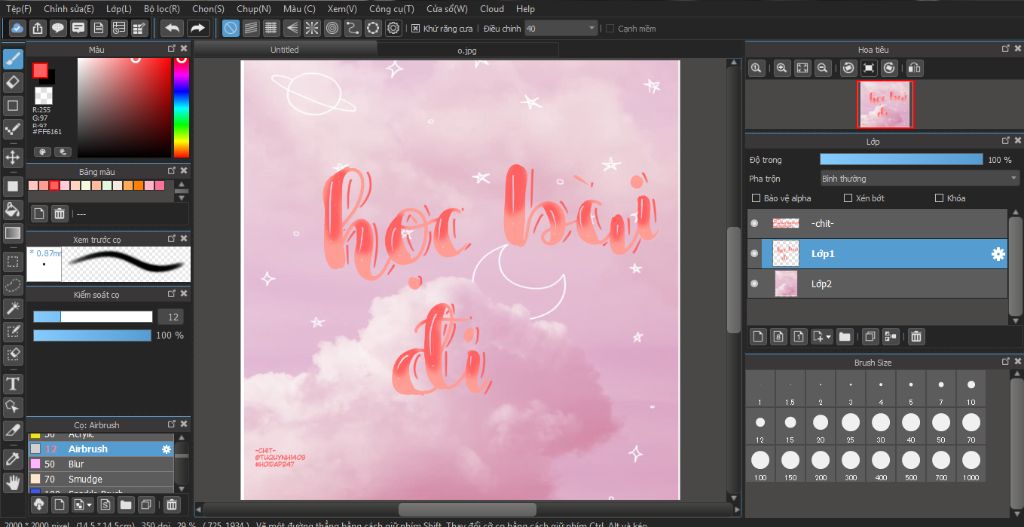Select the Brush tool in left toolbar
The width and height of the screenshot is (1024, 527).
[12, 59]
